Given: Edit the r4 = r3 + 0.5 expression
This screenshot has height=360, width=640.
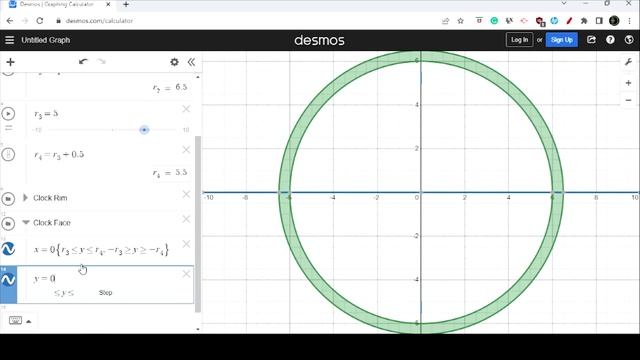Looking at the screenshot, I should pos(59,154).
